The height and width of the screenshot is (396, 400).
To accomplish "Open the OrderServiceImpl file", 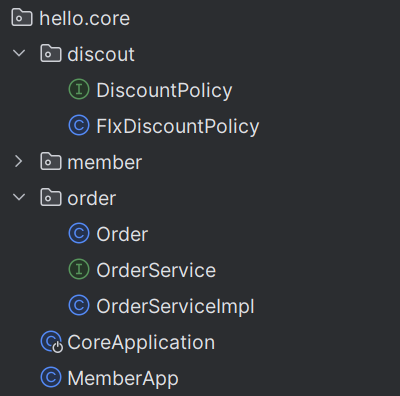I will (175, 307).
